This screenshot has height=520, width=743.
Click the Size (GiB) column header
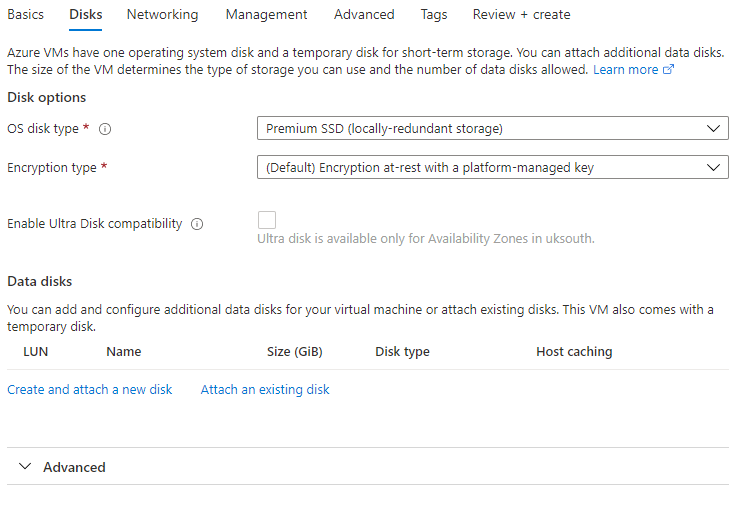(x=294, y=352)
